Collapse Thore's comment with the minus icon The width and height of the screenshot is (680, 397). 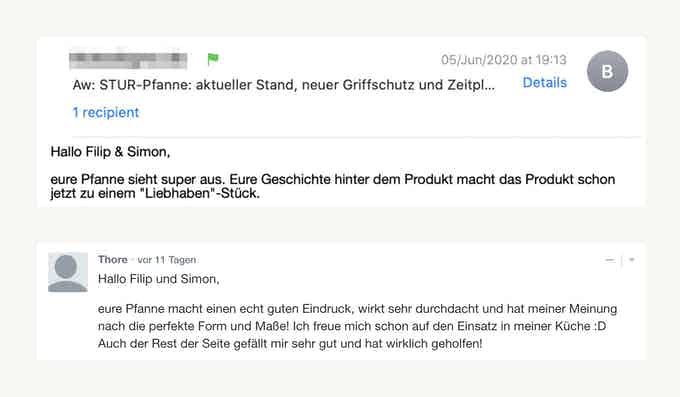(x=610, y=260)
